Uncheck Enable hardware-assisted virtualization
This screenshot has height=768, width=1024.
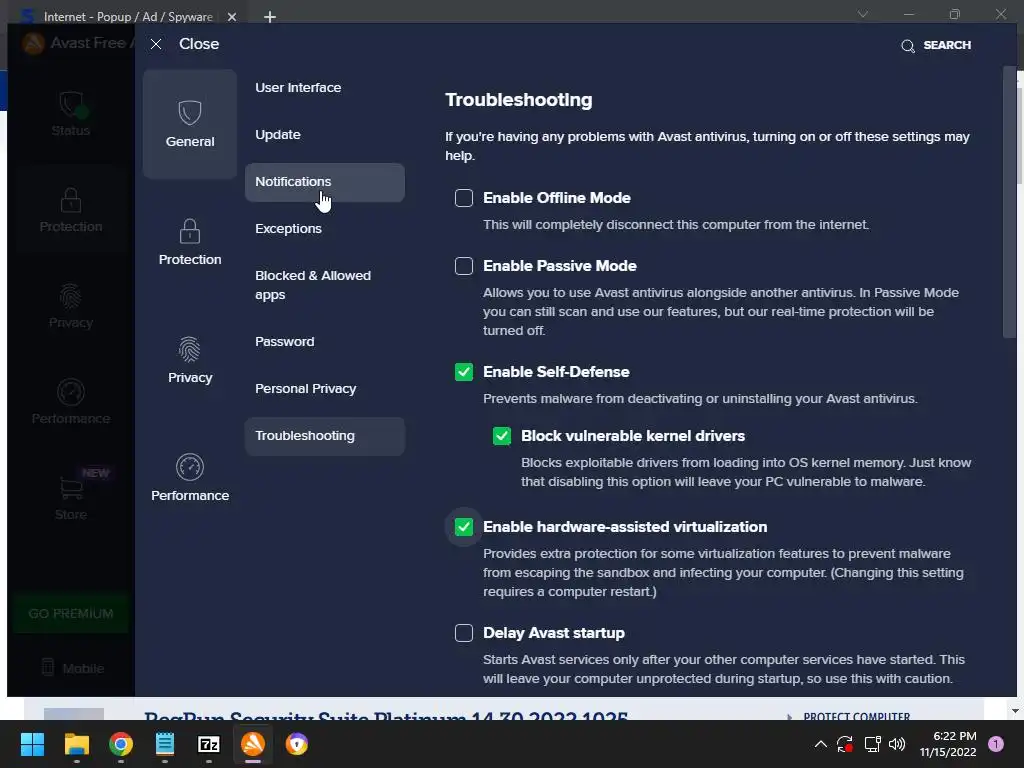(x=464, y=526)
